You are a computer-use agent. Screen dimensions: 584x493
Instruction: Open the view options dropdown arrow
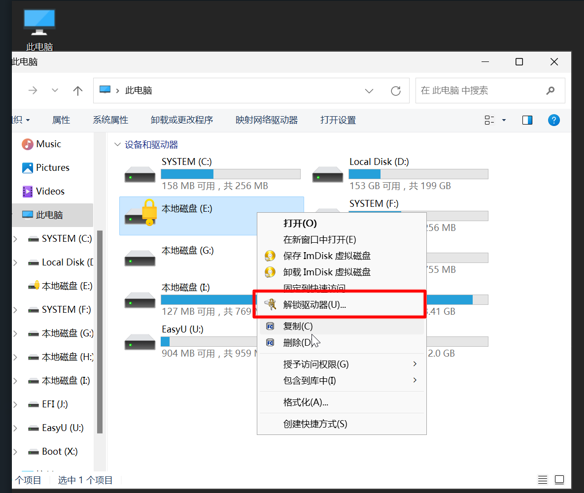coord(504,120)
